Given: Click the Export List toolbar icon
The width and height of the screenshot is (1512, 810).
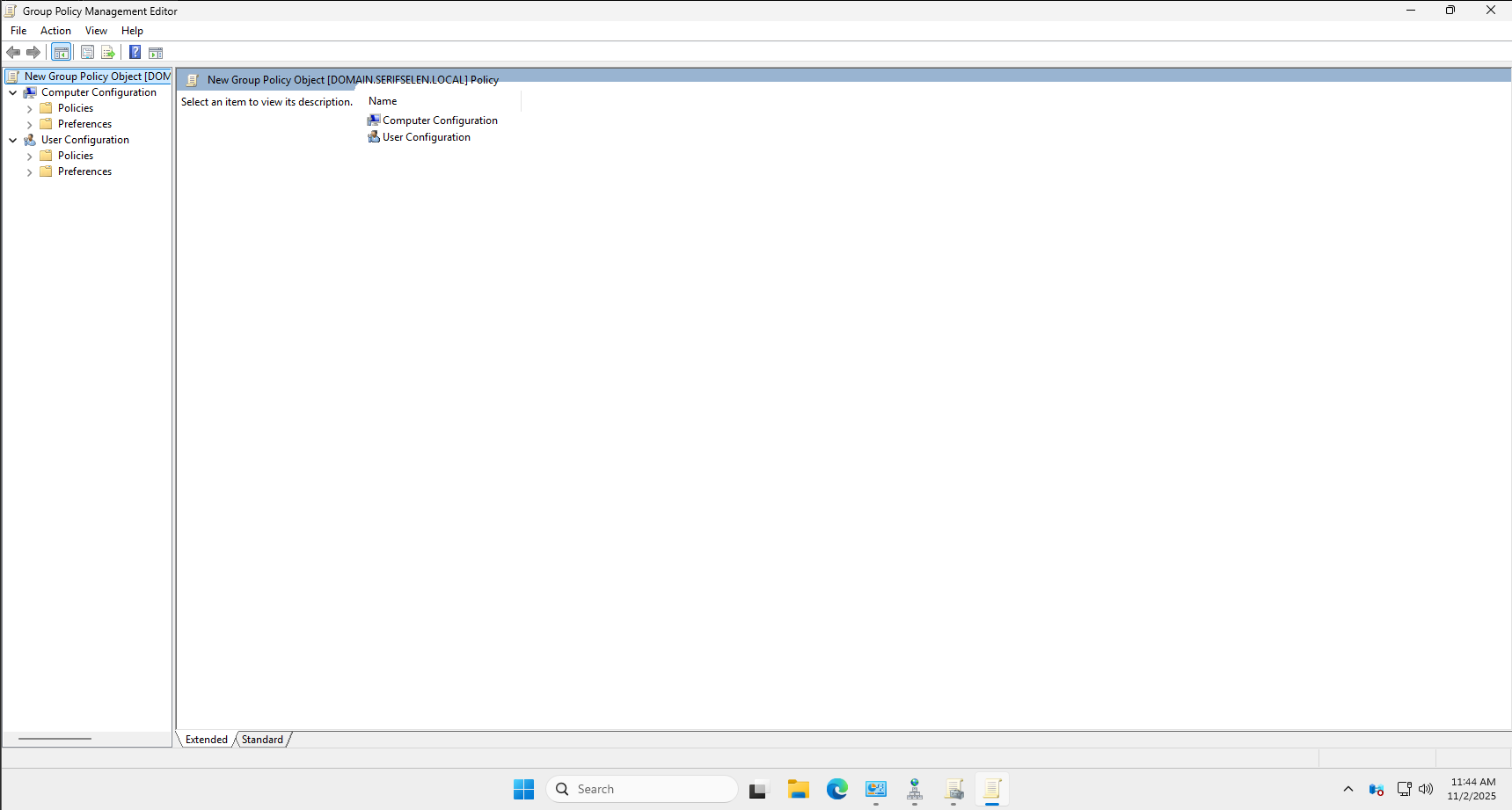Looking at the screenshot, I should coord(108,53).
